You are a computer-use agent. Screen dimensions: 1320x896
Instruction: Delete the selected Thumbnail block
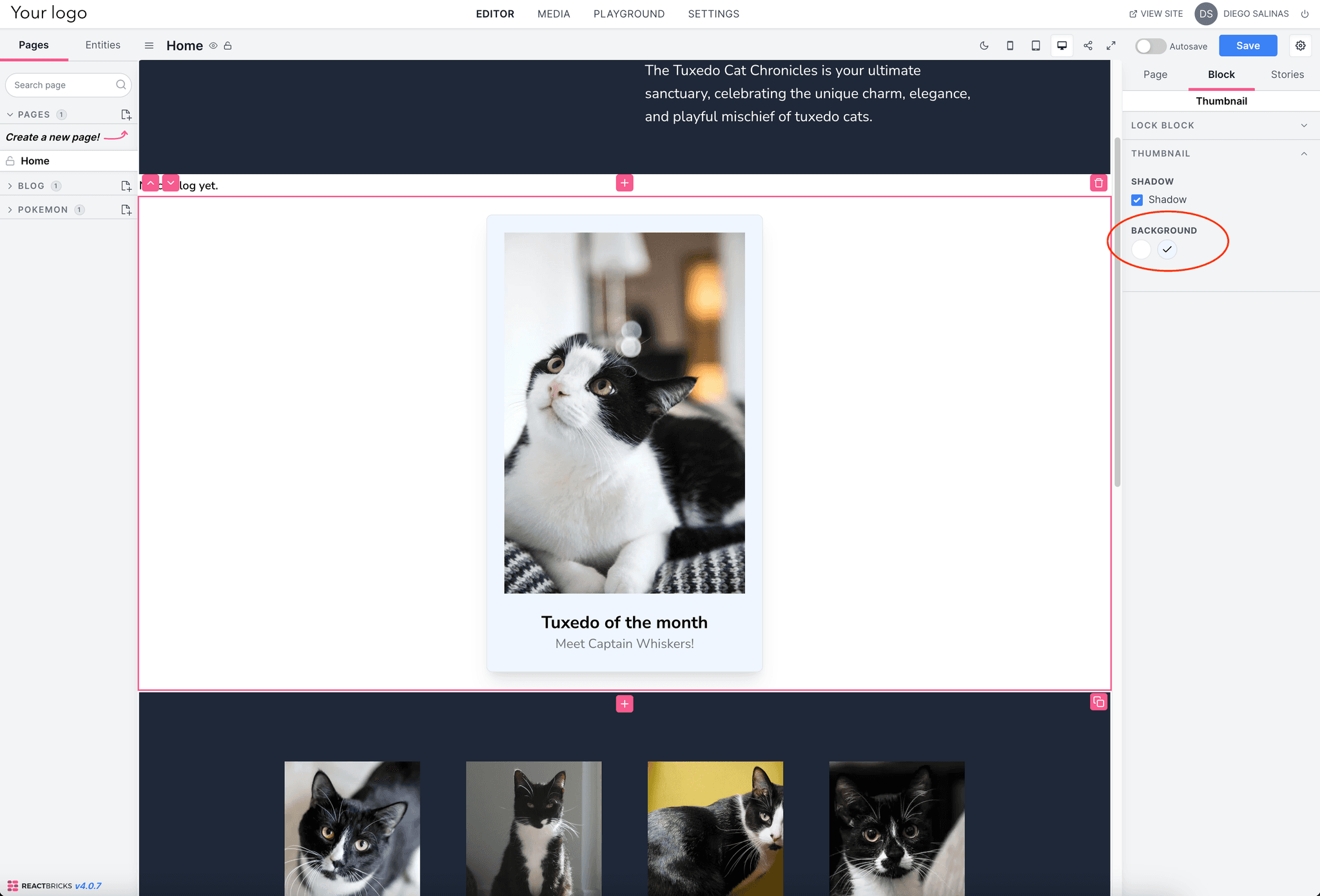pyautogui.click(x=1099, y=183)
